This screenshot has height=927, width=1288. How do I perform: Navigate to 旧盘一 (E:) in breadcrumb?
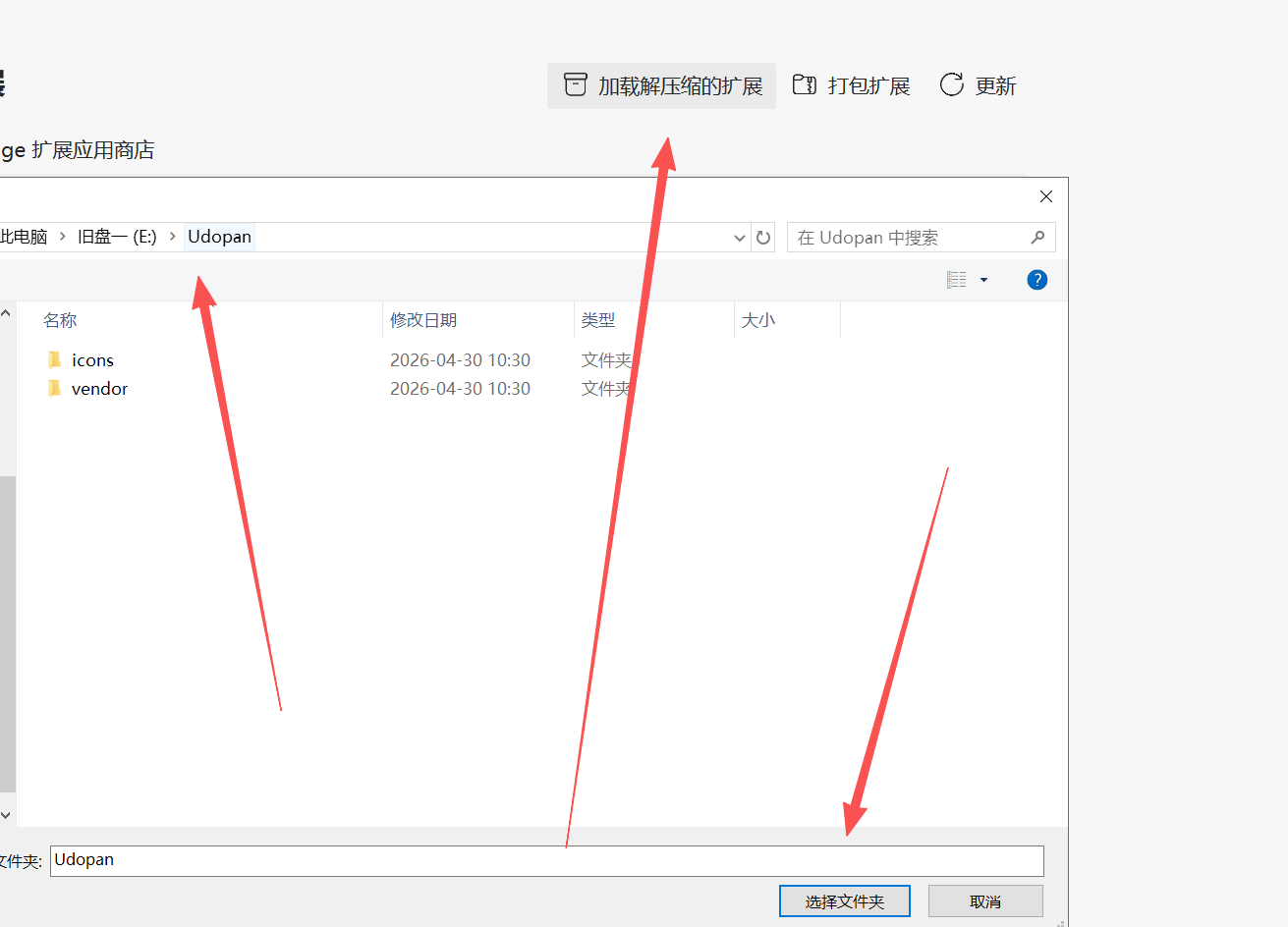point(117,237)
